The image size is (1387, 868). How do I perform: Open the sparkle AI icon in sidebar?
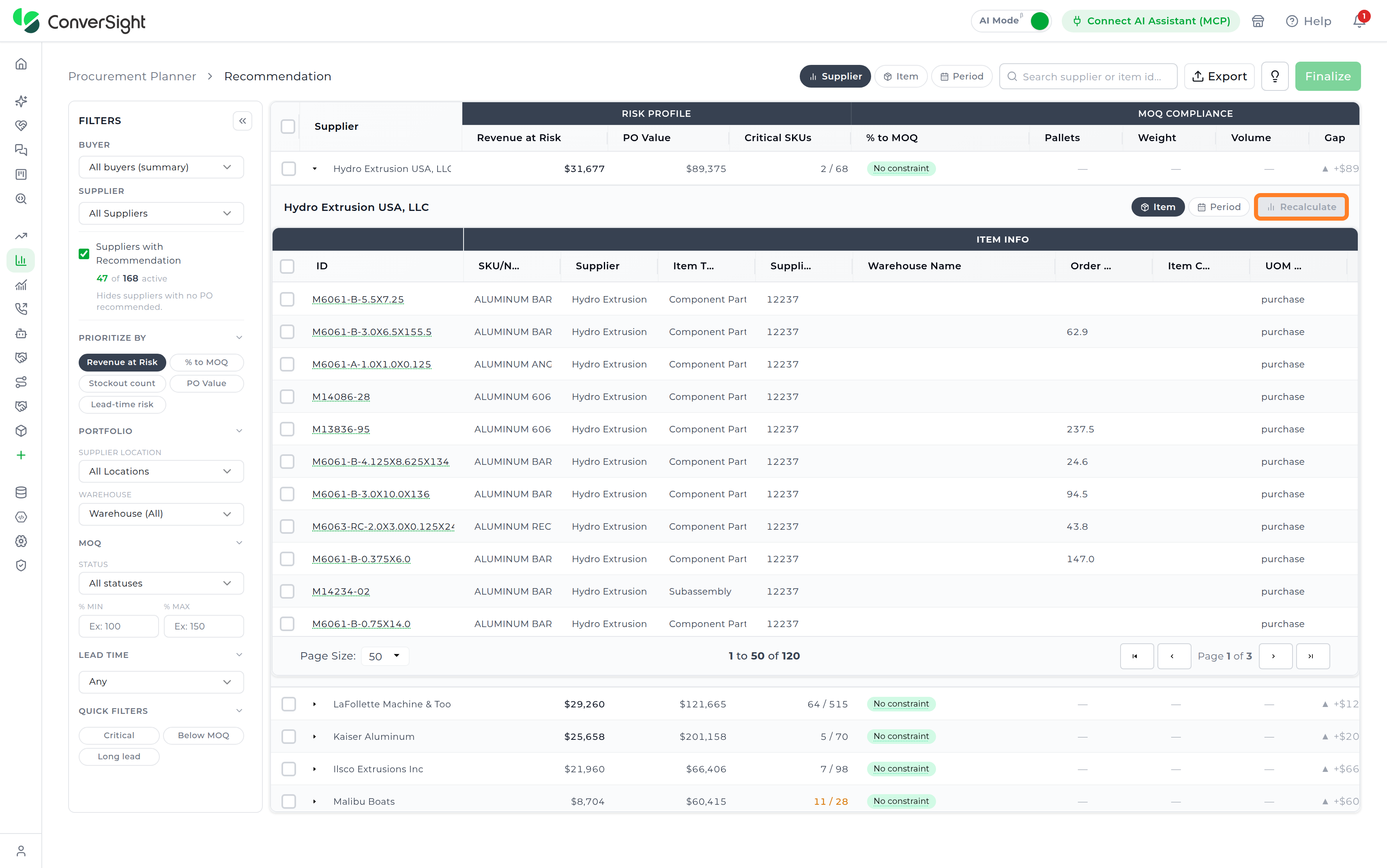[21, 101]
